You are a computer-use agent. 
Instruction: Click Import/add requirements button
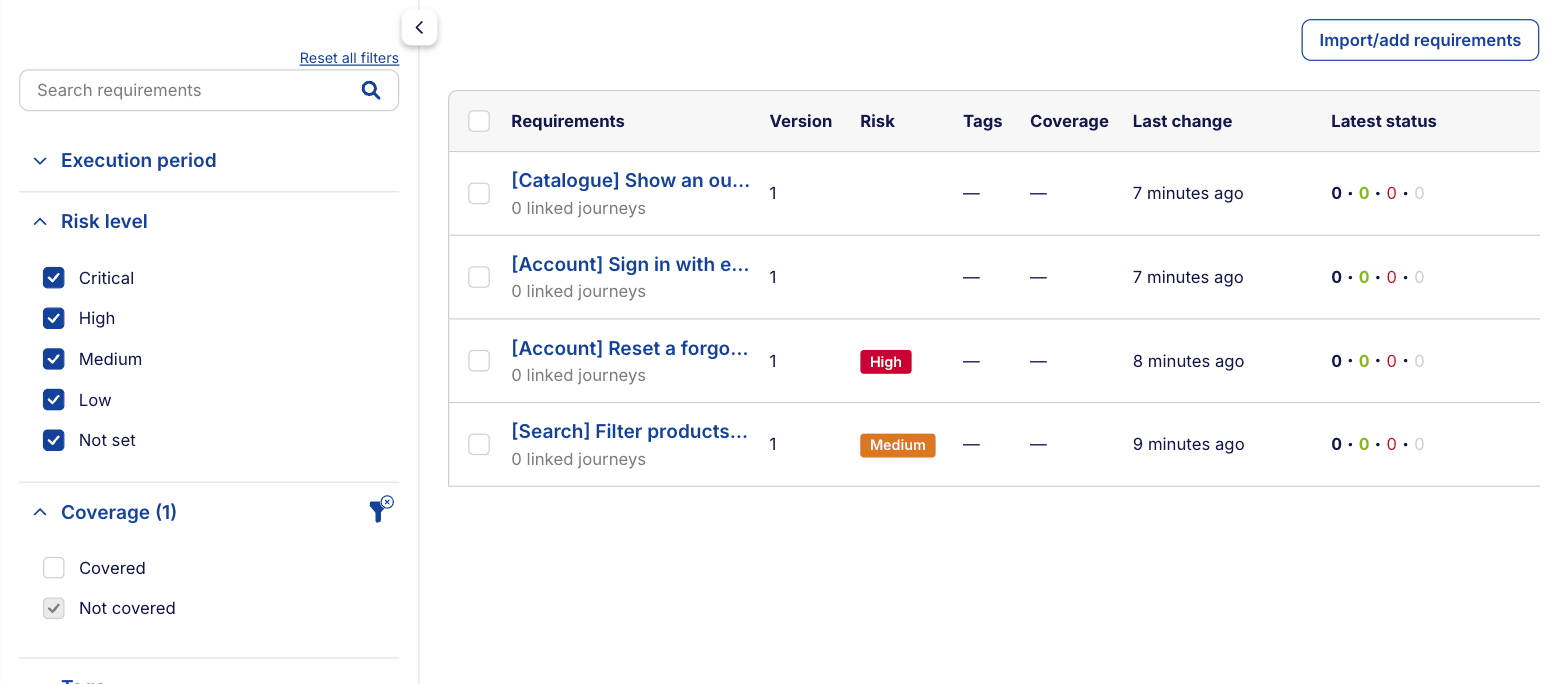point(1420,40)
